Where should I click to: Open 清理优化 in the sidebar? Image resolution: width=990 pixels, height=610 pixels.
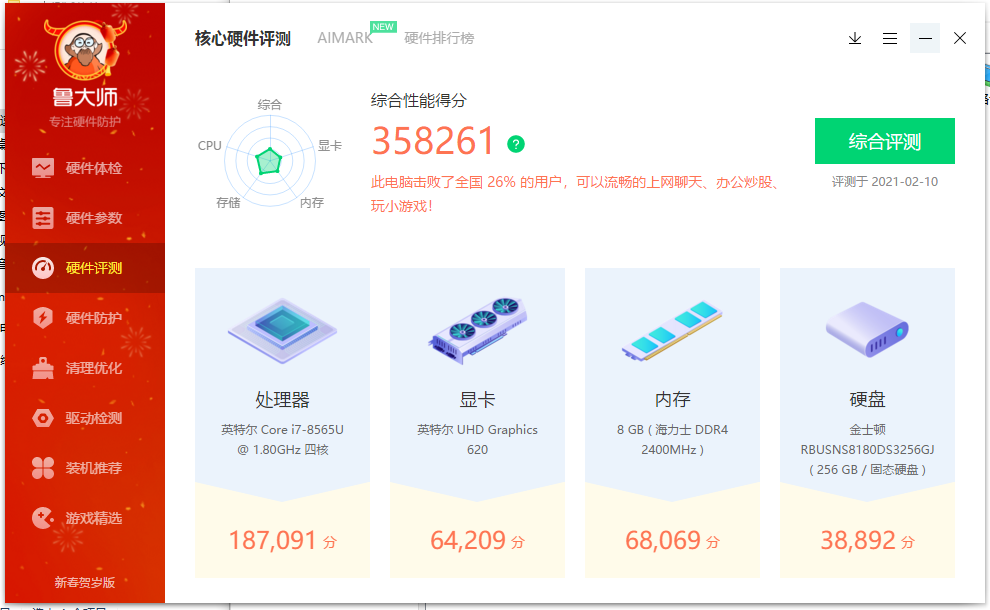[85, 368]
